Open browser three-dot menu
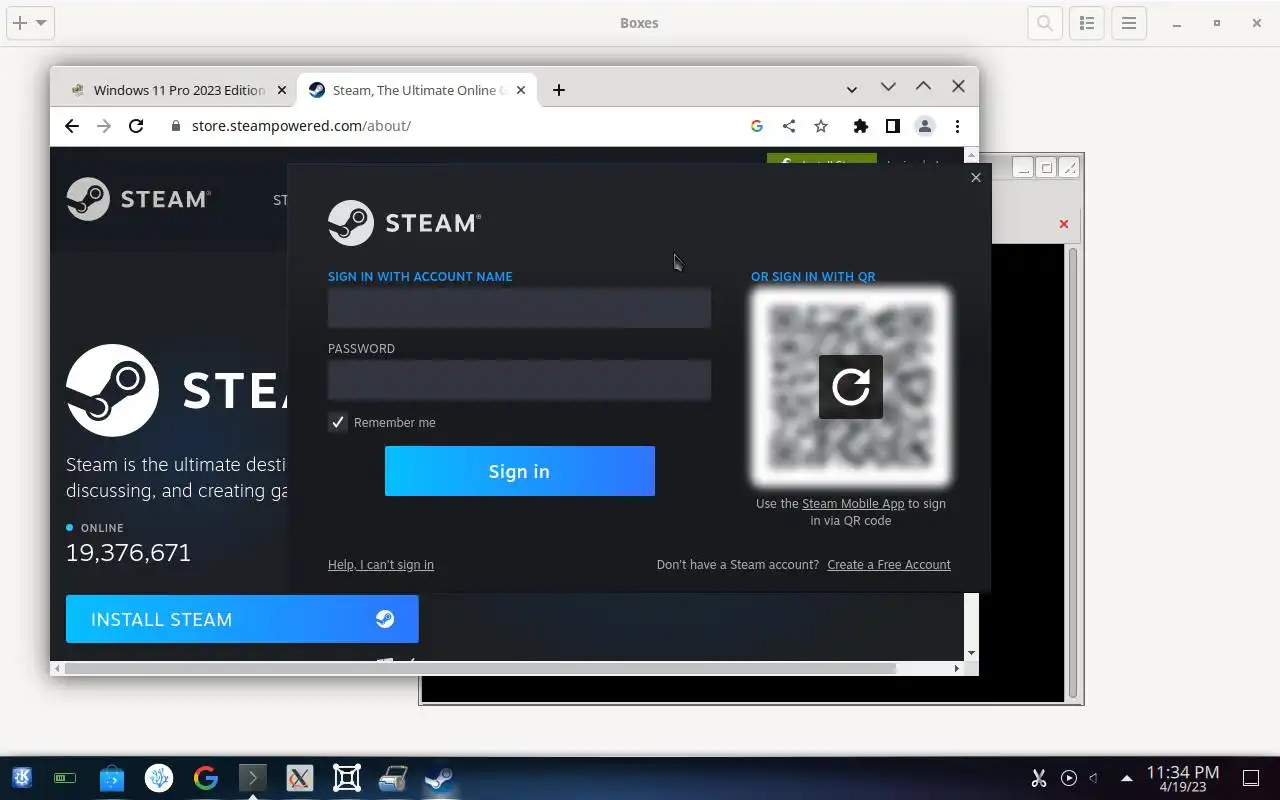This screenshot has height=800, width=1280. 957,126
